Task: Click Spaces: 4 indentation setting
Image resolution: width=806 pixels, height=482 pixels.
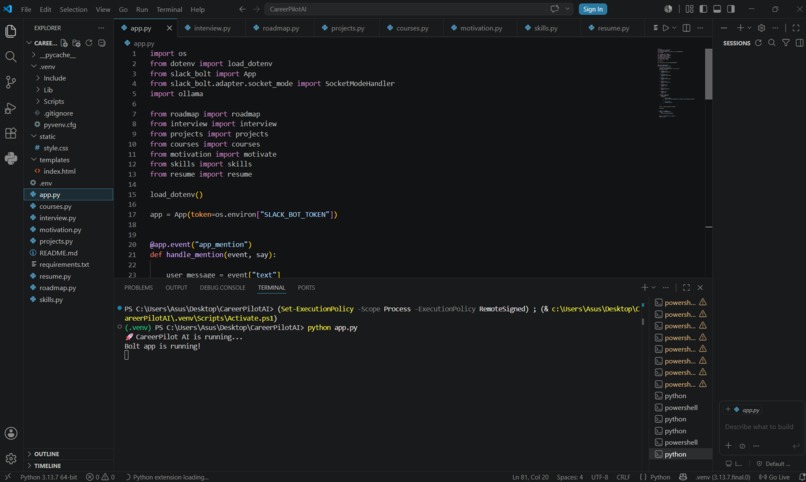Action: (570, 477)
